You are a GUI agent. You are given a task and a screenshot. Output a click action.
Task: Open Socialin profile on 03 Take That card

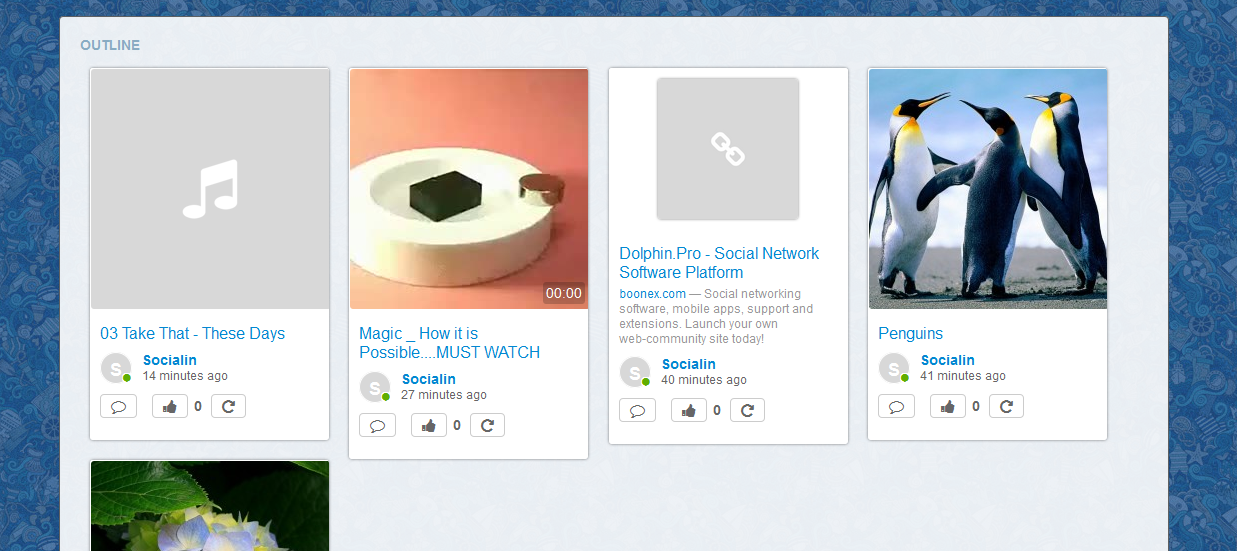(170, 360)
